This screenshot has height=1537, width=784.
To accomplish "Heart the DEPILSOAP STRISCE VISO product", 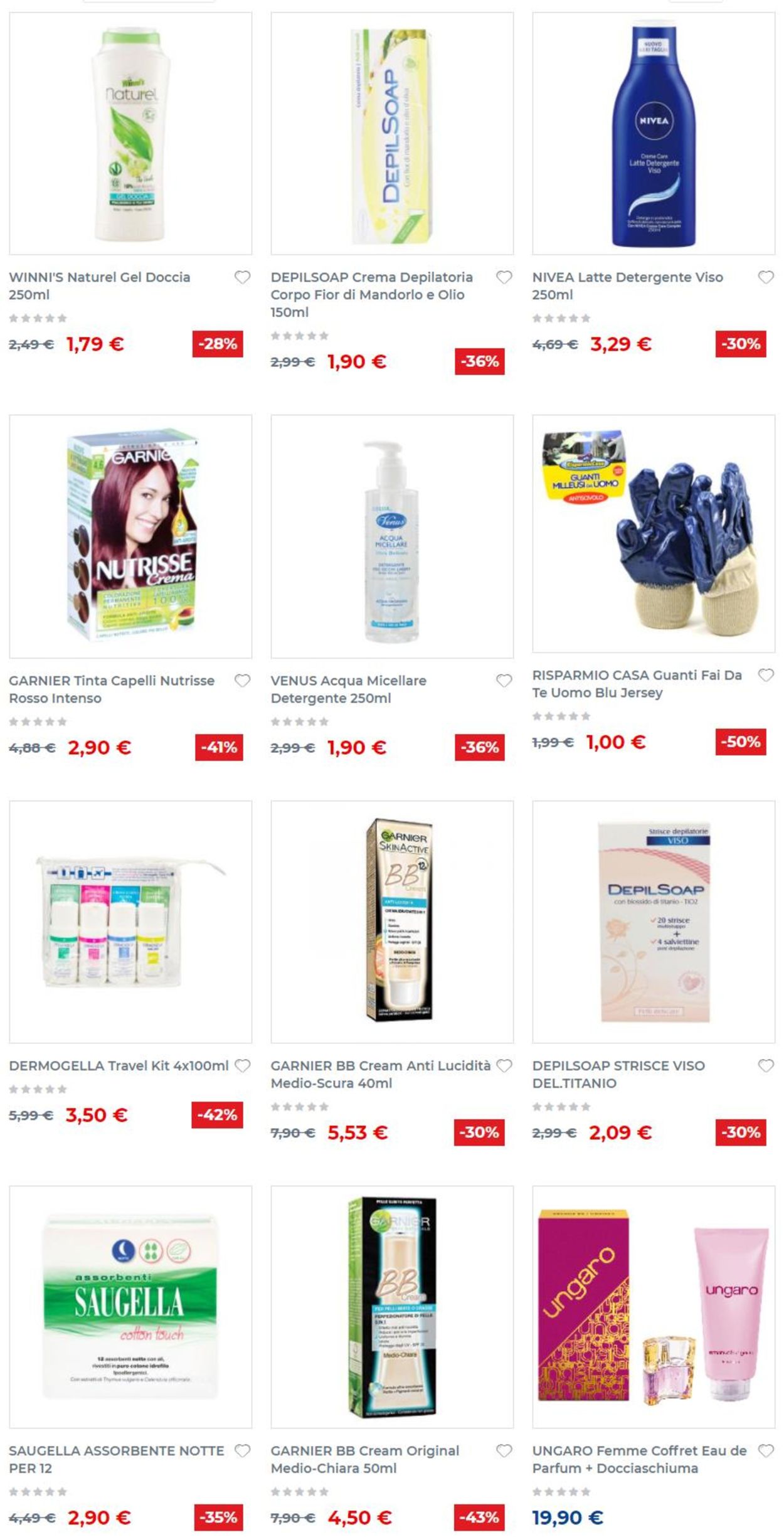I will 765,1066.
